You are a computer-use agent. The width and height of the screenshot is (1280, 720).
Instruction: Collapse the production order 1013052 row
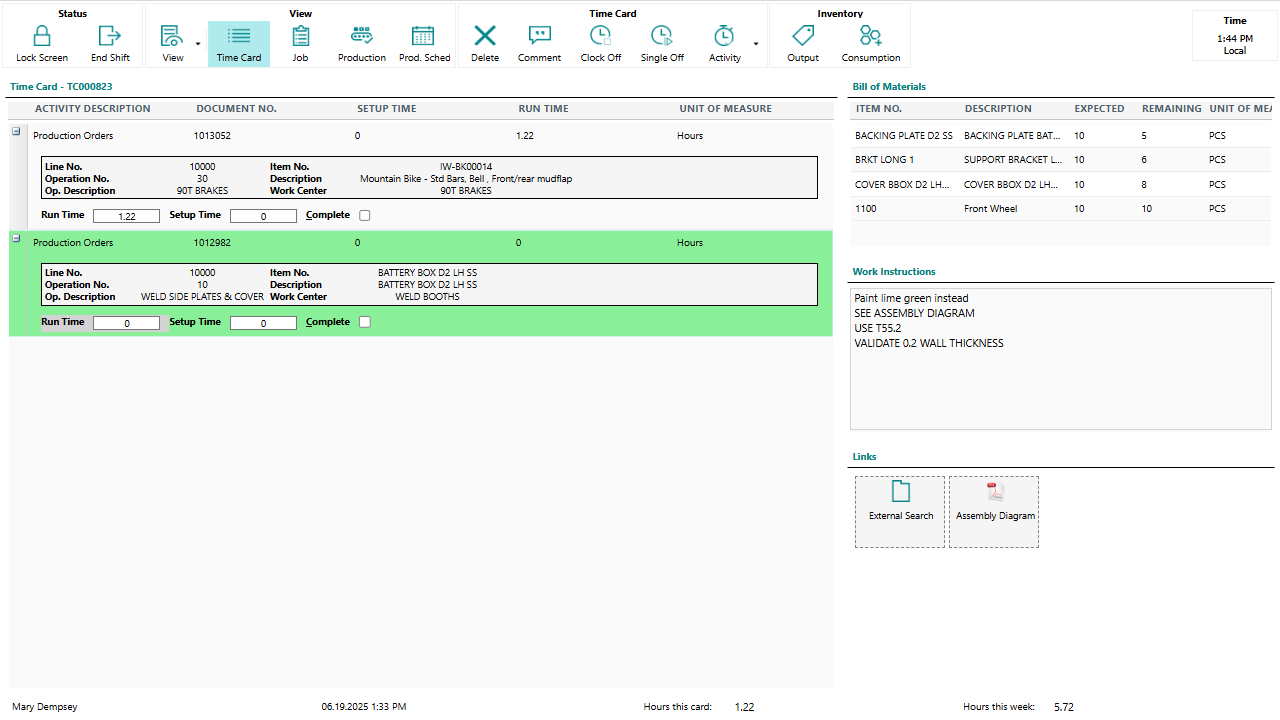click(16, 131)
